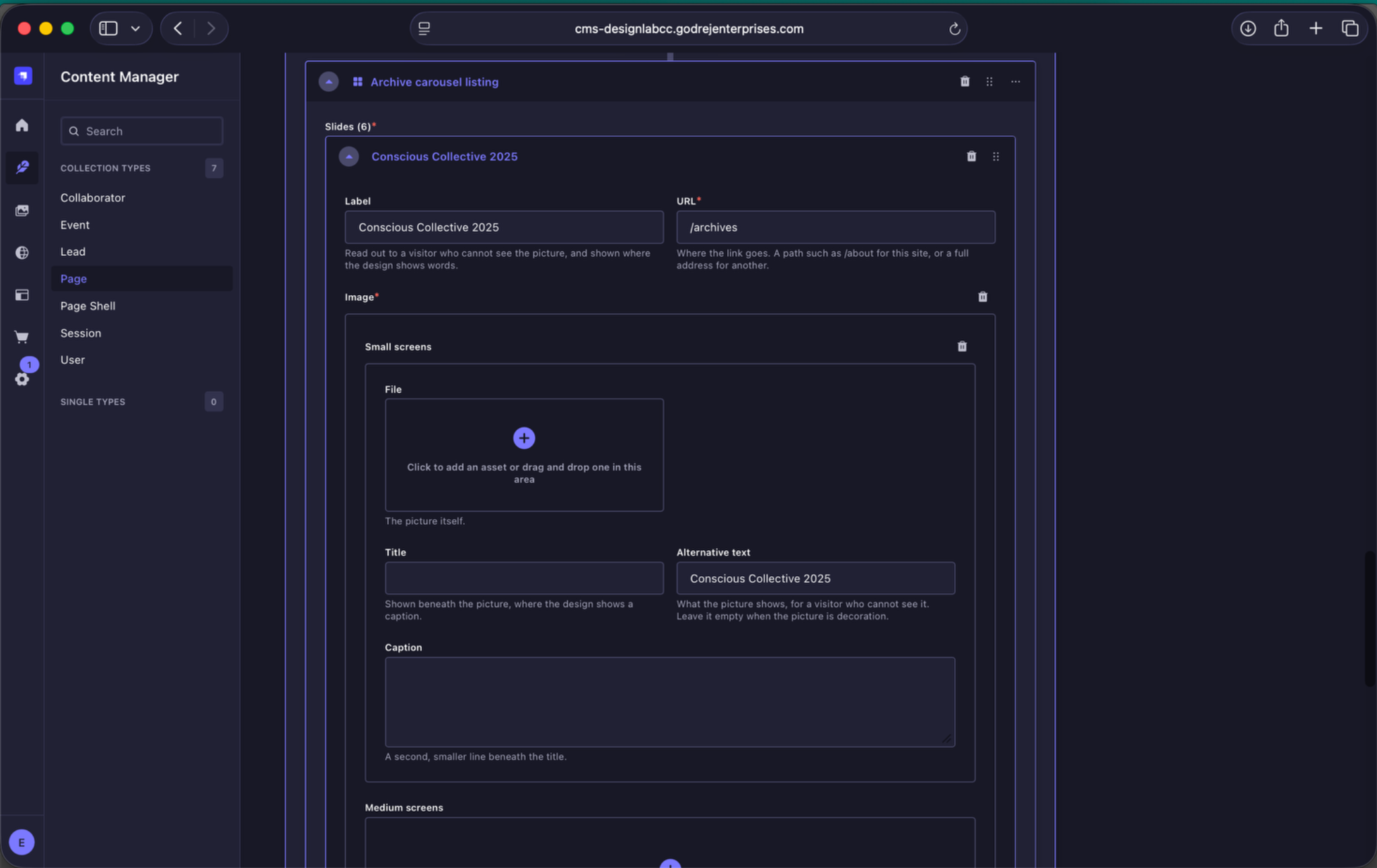Click the page vertical scrollbar
This screenshot has width=1377, height=868.
click(1370, 619)
